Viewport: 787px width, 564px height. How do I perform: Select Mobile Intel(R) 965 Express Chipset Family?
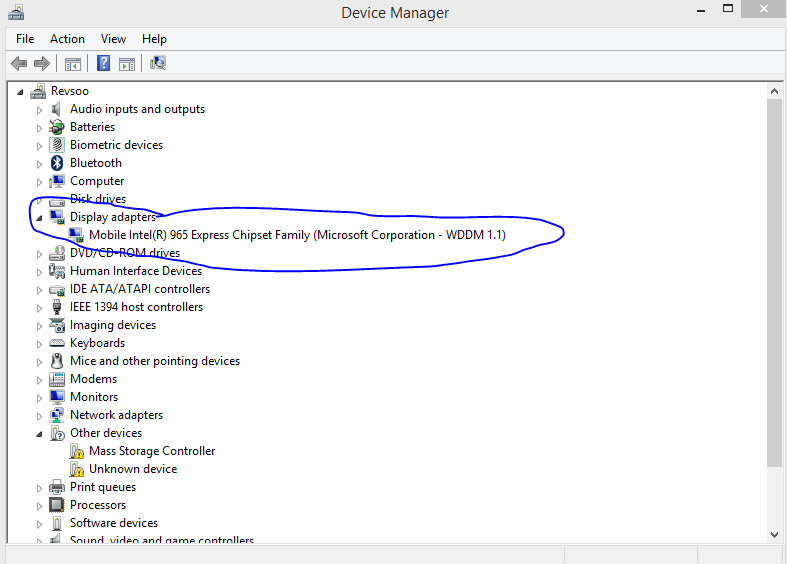tap(297, 235)
